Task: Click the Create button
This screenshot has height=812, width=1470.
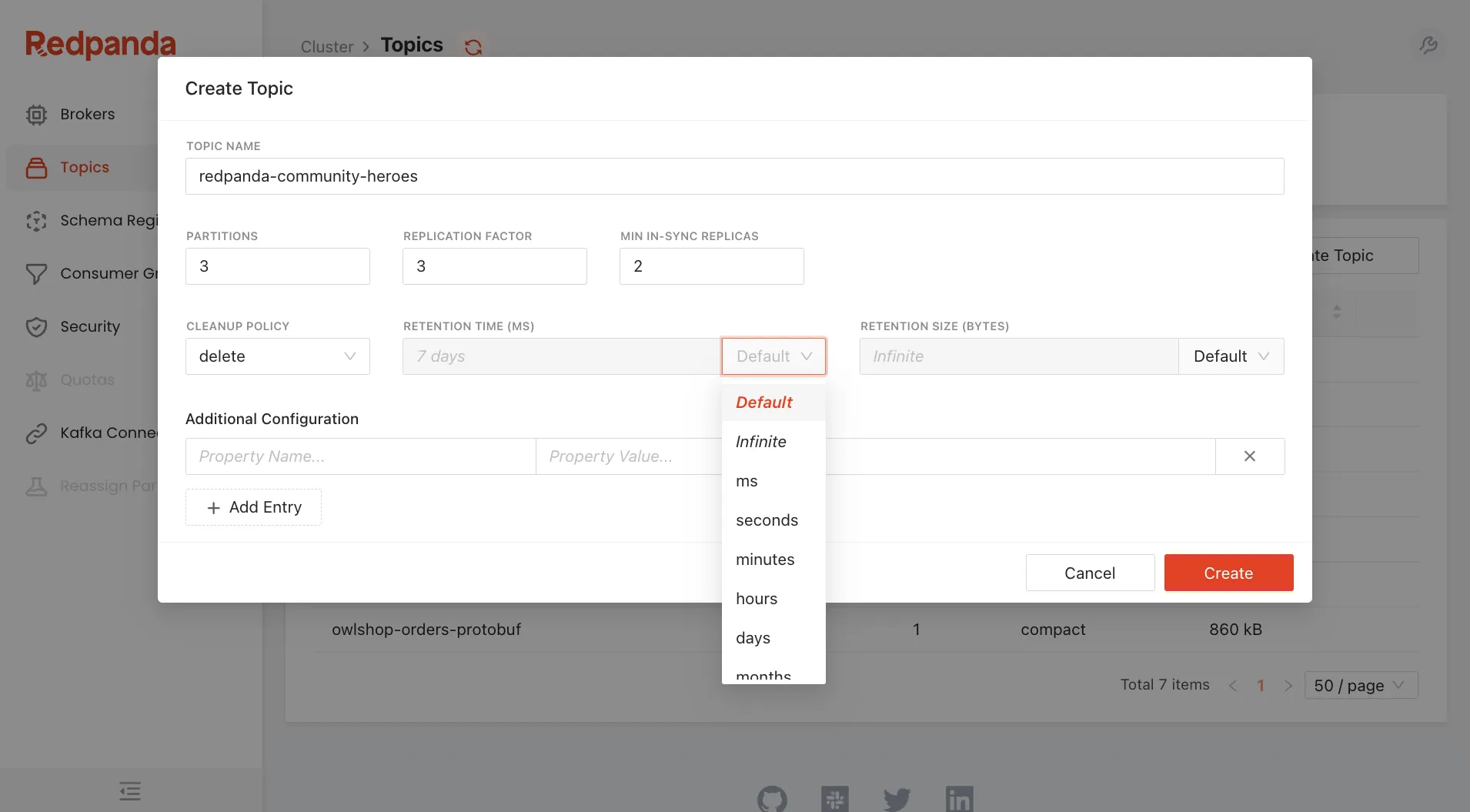Action: (1228, 573)
